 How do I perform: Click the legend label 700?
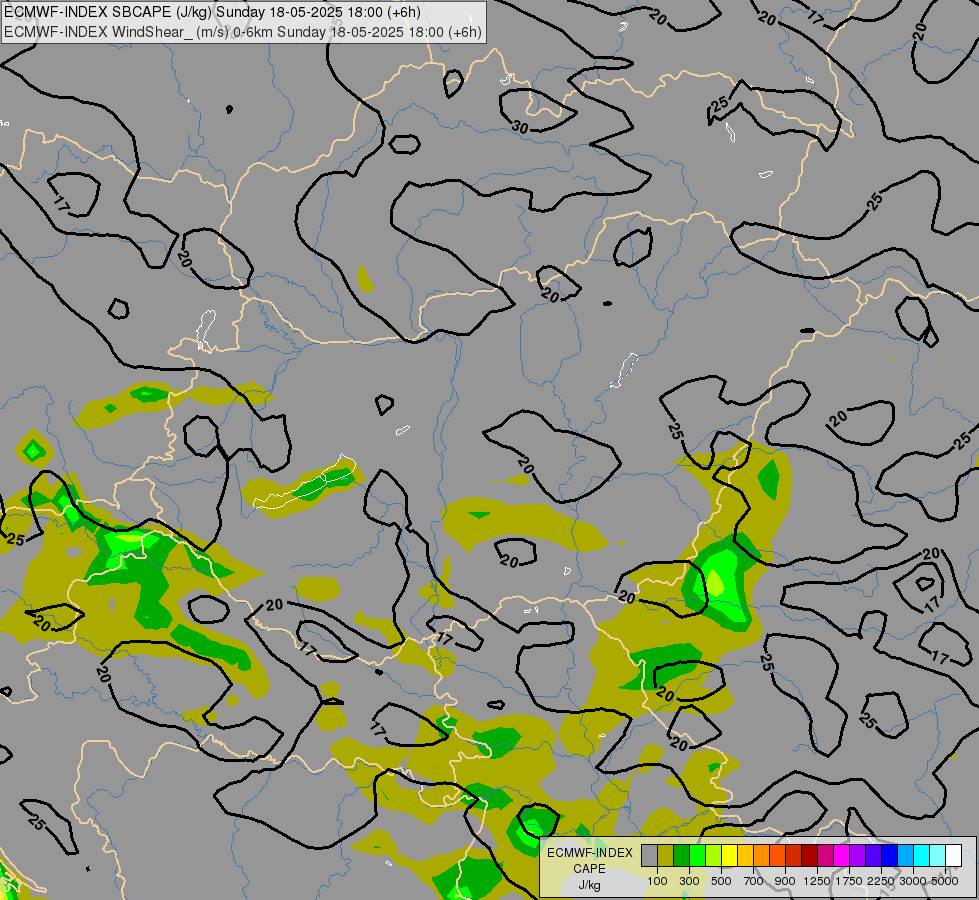754,881
